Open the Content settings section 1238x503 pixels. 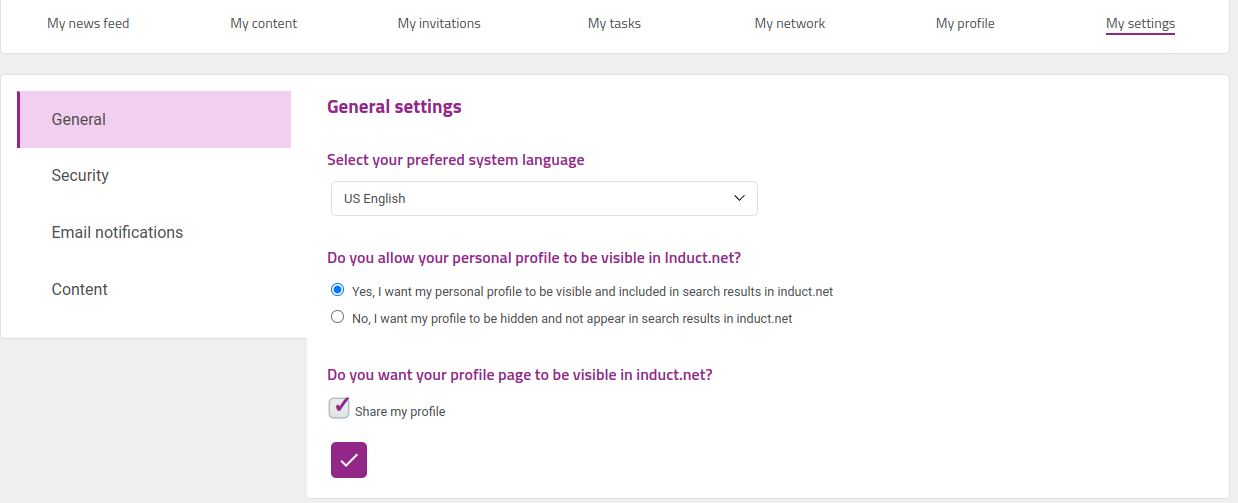[155, 289]
